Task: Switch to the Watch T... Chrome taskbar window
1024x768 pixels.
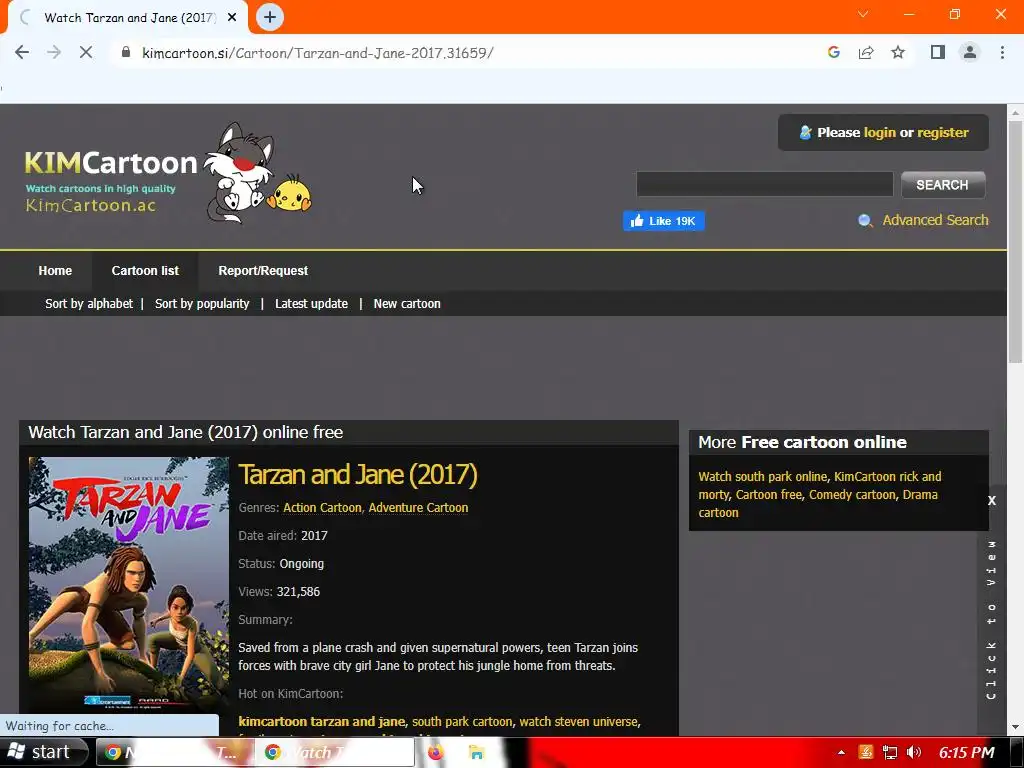Action: click(336, 752)
